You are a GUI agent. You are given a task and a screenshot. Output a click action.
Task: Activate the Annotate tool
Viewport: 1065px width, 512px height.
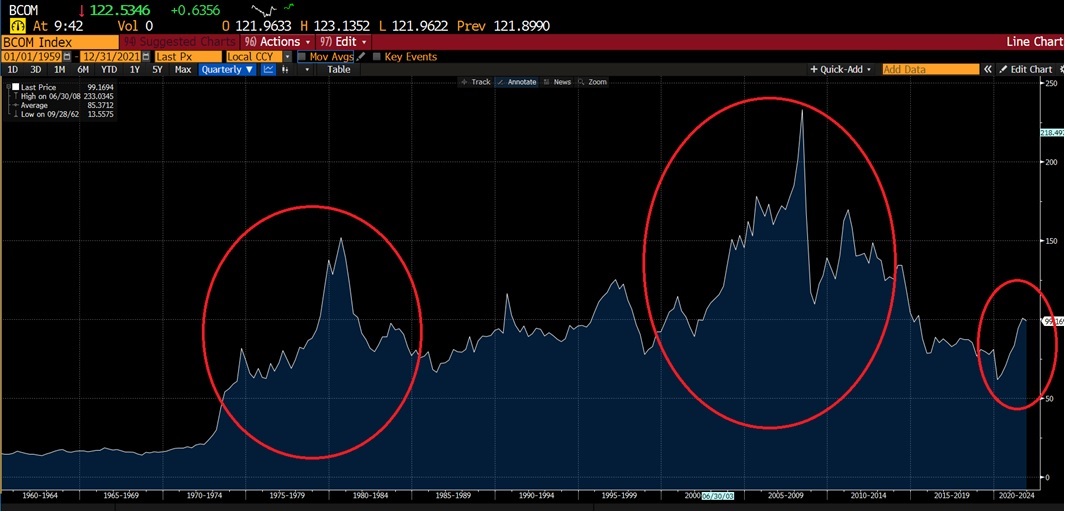tap(518, 81)
